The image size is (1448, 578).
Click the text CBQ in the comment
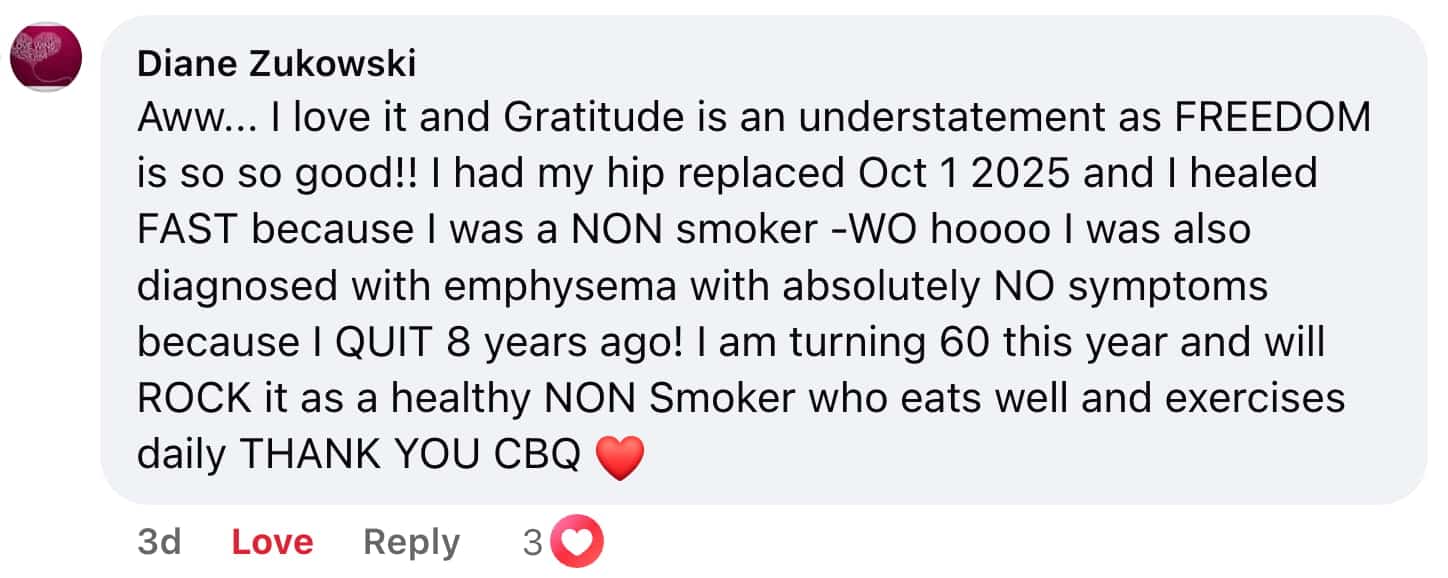click(x=538, y=456)
